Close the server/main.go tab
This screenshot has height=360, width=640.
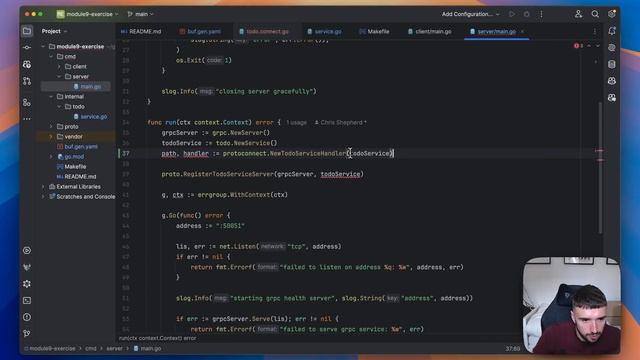pyautogui.click(x=522, y=31)
